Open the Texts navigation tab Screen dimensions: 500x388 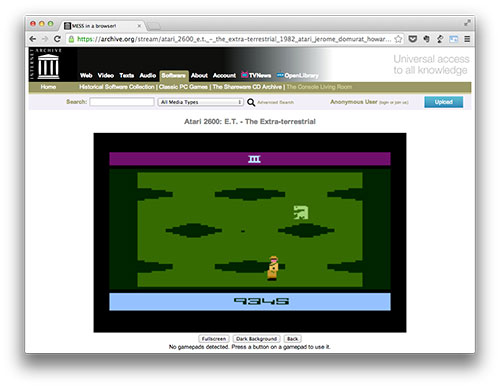point(127,75)
